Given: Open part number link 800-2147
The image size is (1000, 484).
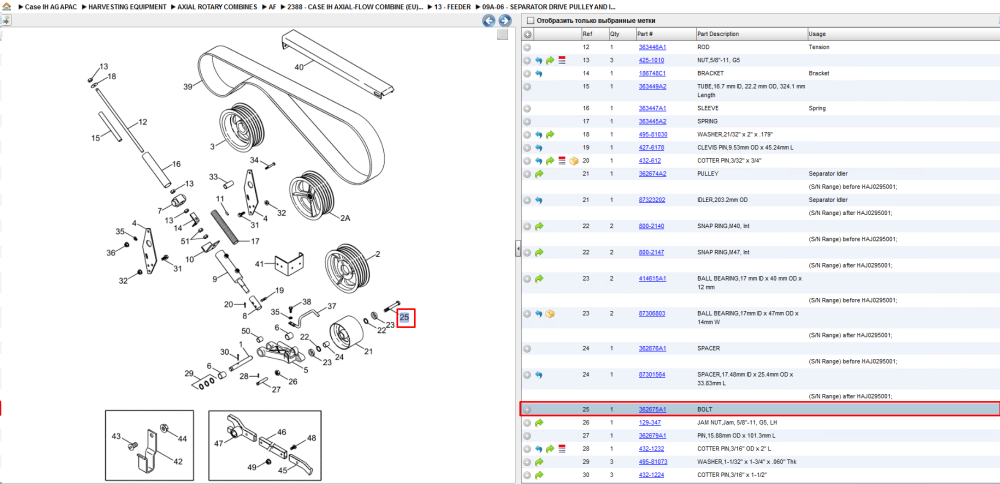Looking at the screenshot, I should [651, 253].
